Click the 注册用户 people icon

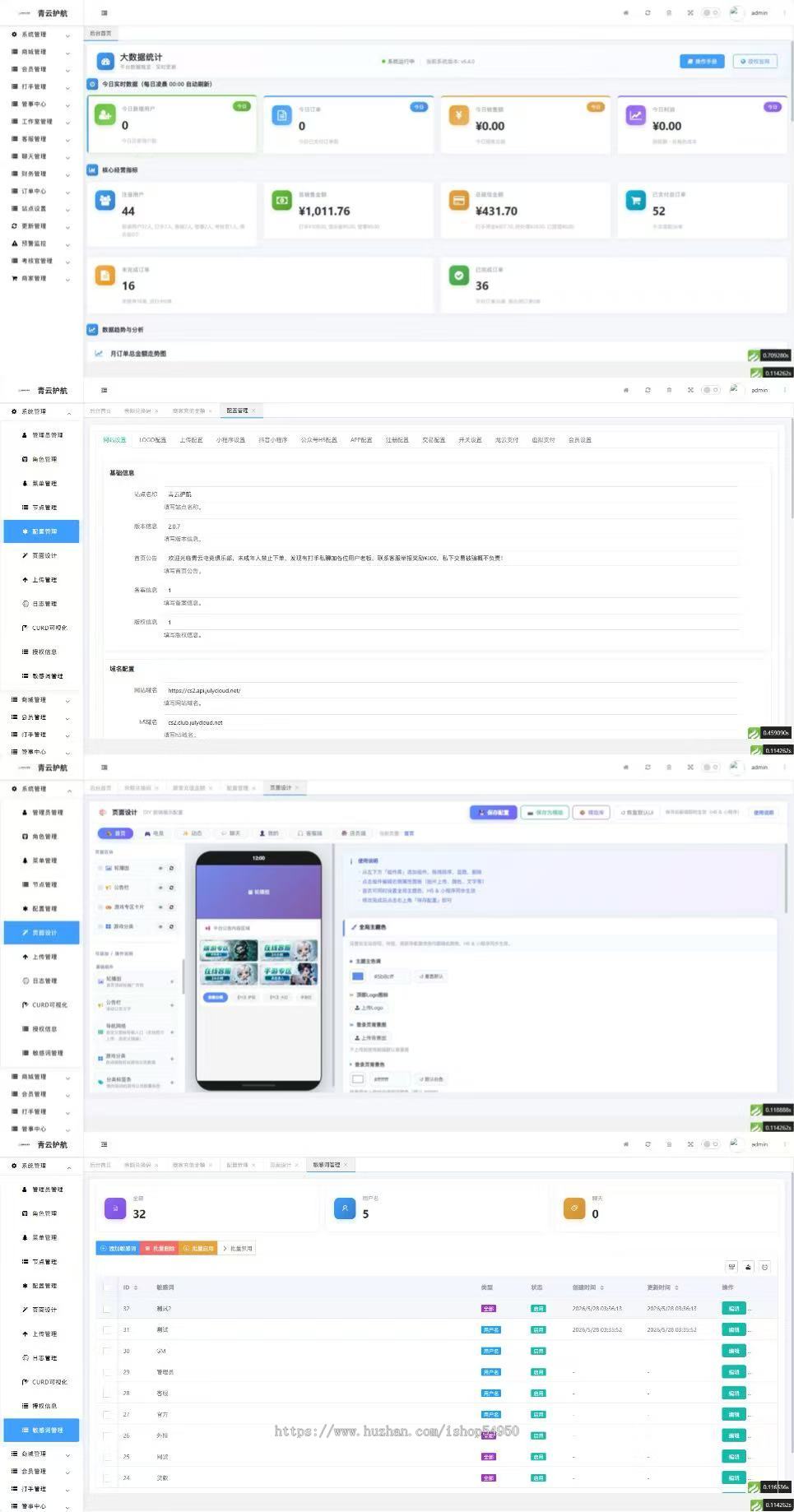point(105,200)
